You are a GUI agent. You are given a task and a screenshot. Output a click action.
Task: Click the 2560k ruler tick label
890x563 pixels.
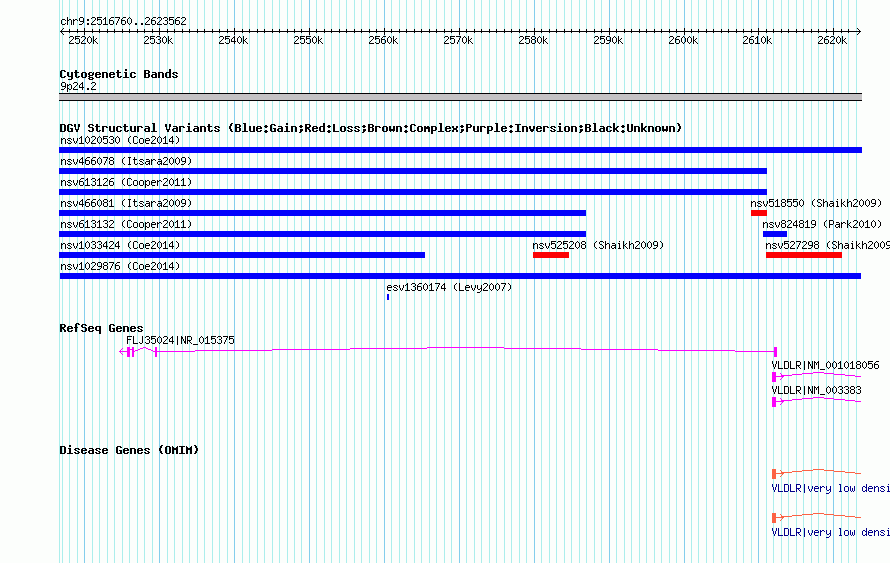(383, 40)
